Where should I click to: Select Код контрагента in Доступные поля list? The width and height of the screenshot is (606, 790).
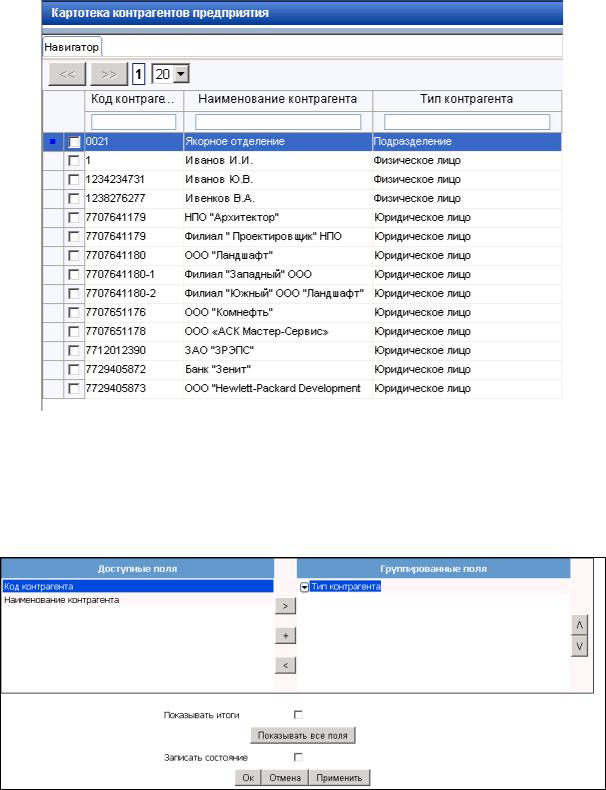coord(138,586)
